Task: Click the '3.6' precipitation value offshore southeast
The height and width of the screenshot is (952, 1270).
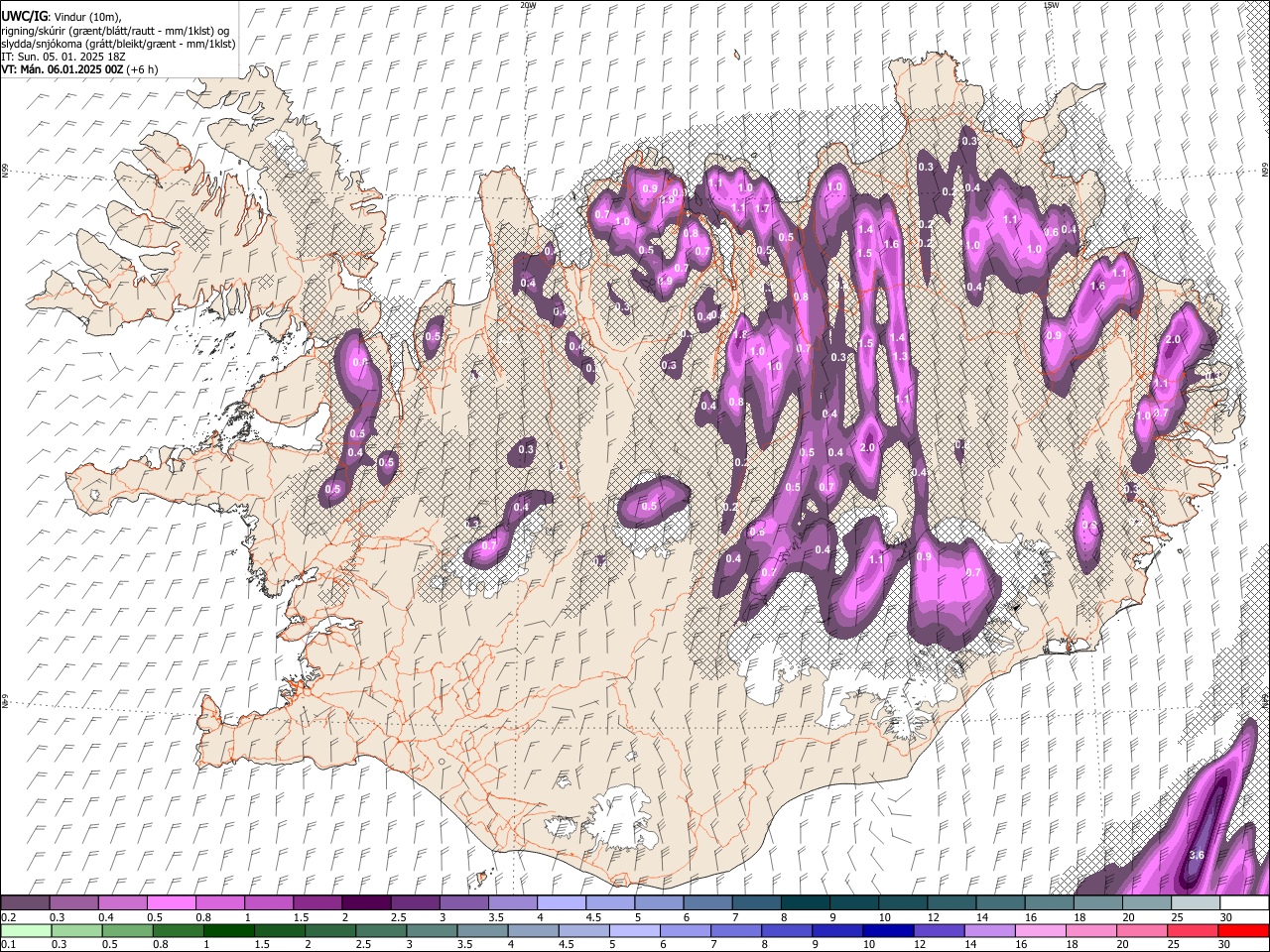Action: pyautogui.click(x=1197, y=855)
